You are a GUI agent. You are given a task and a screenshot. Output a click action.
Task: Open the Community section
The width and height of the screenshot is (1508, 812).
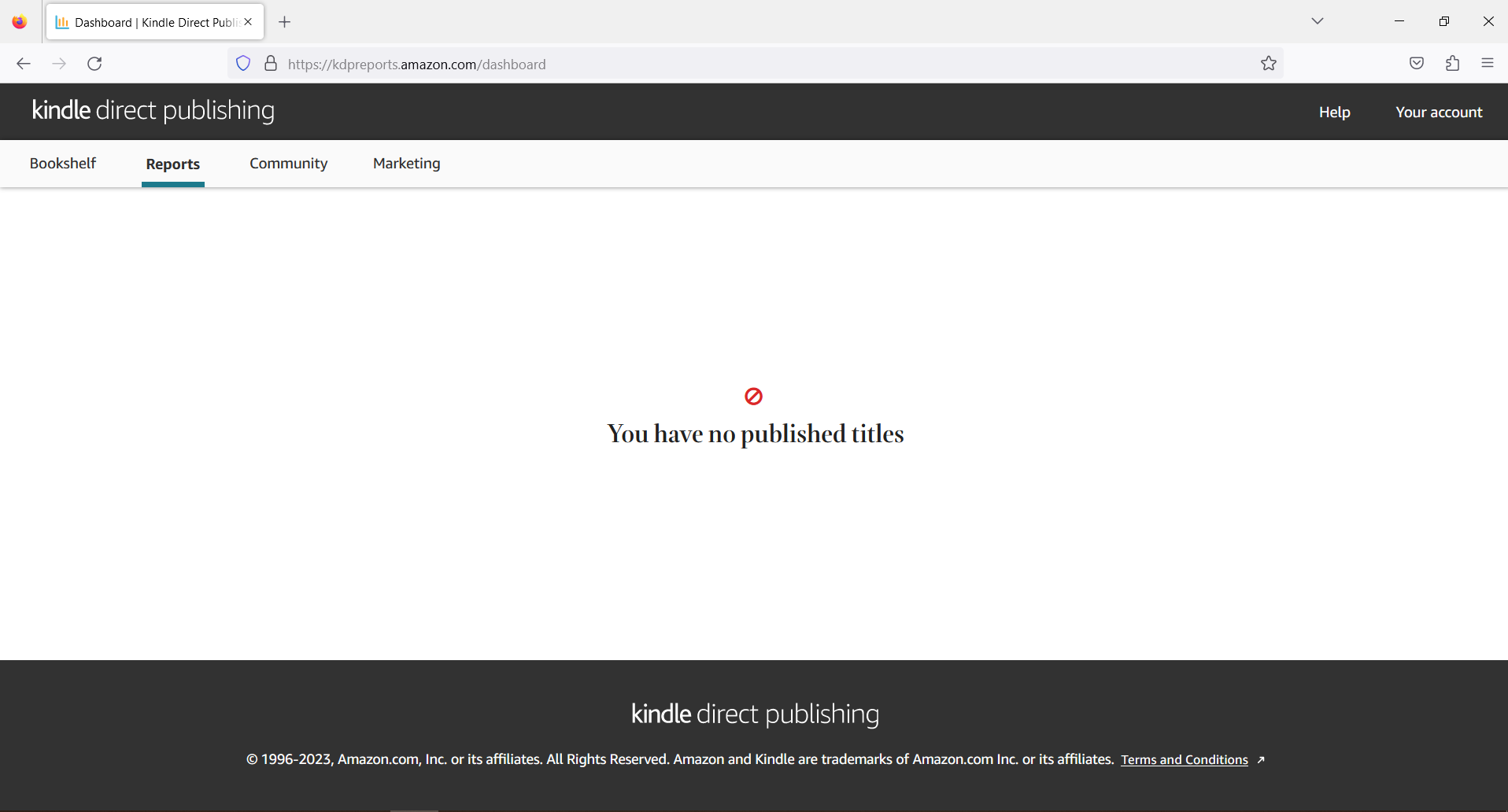pyautogui.click(x=288, y=164)
